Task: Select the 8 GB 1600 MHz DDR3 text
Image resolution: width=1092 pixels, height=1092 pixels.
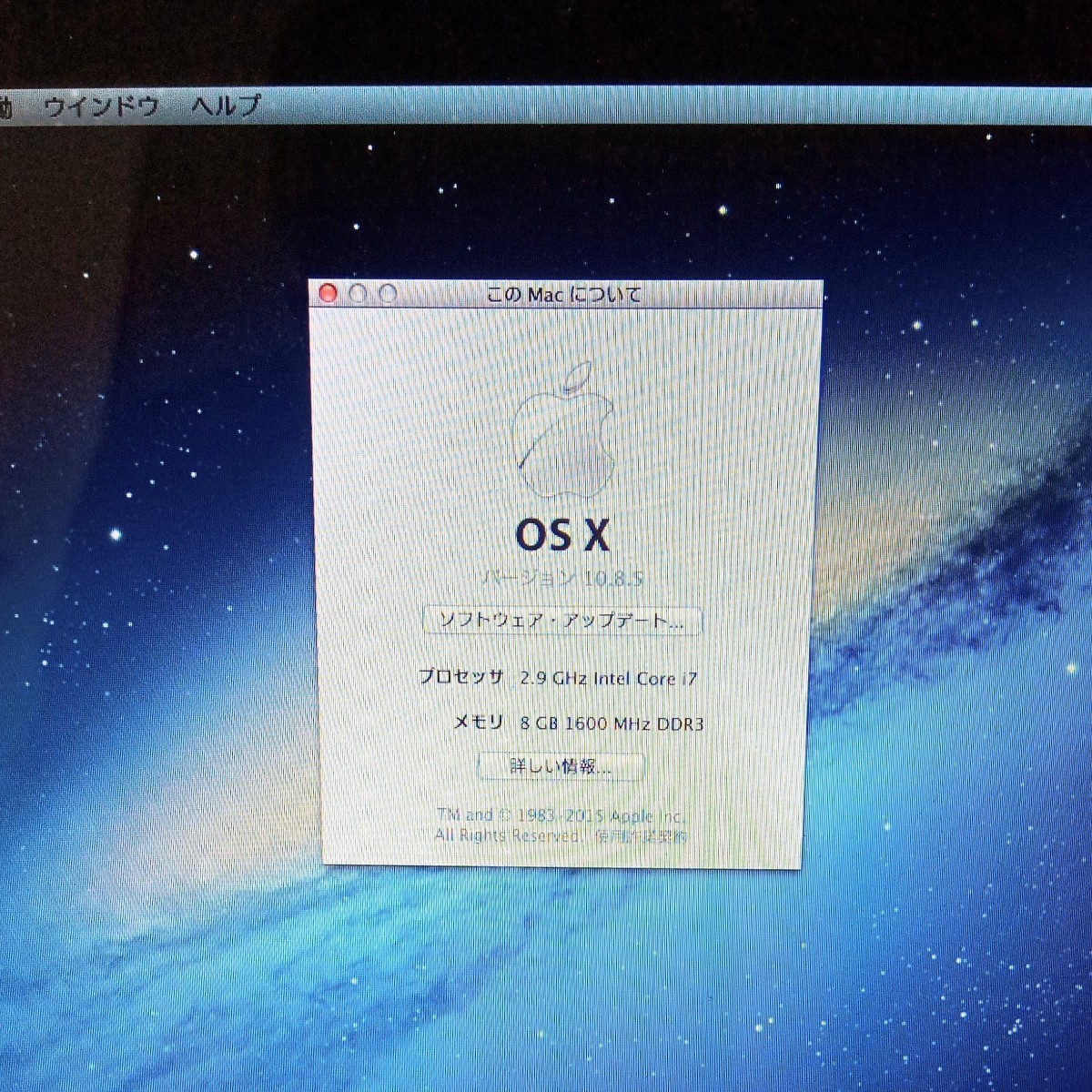Action: click(x=612, y=723)
